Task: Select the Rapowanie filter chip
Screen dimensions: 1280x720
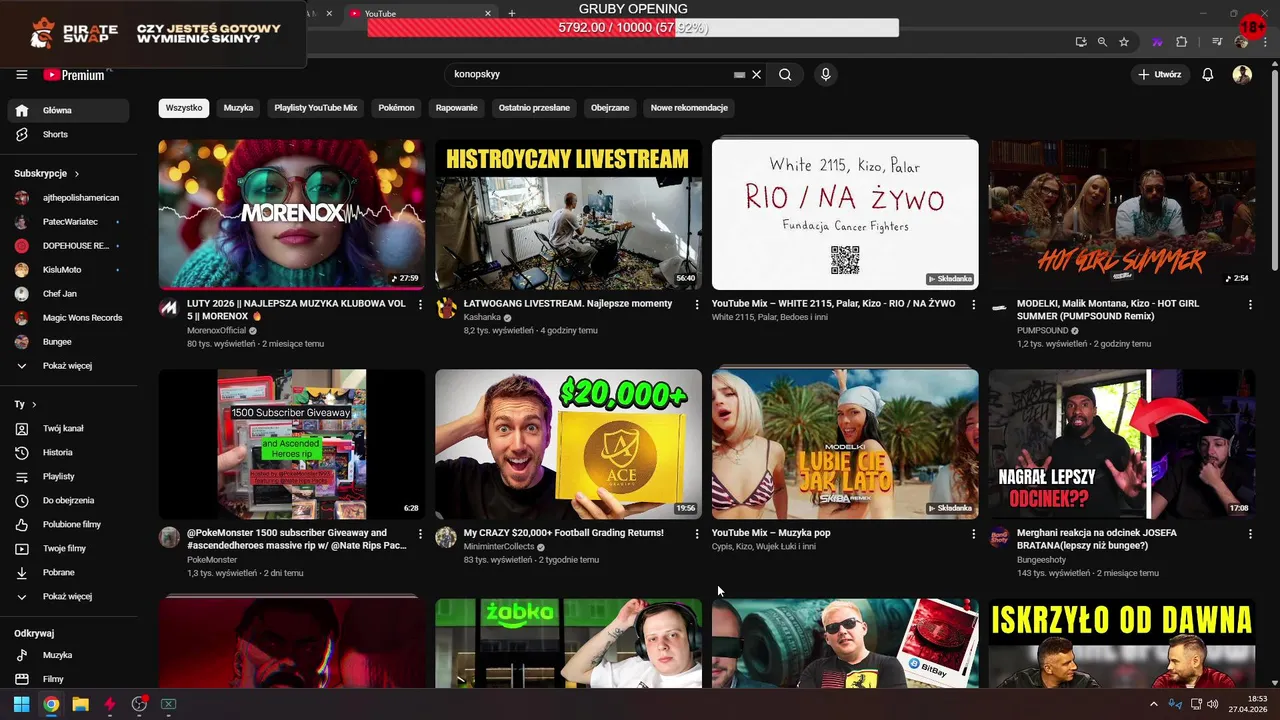Action: [457, 108]
